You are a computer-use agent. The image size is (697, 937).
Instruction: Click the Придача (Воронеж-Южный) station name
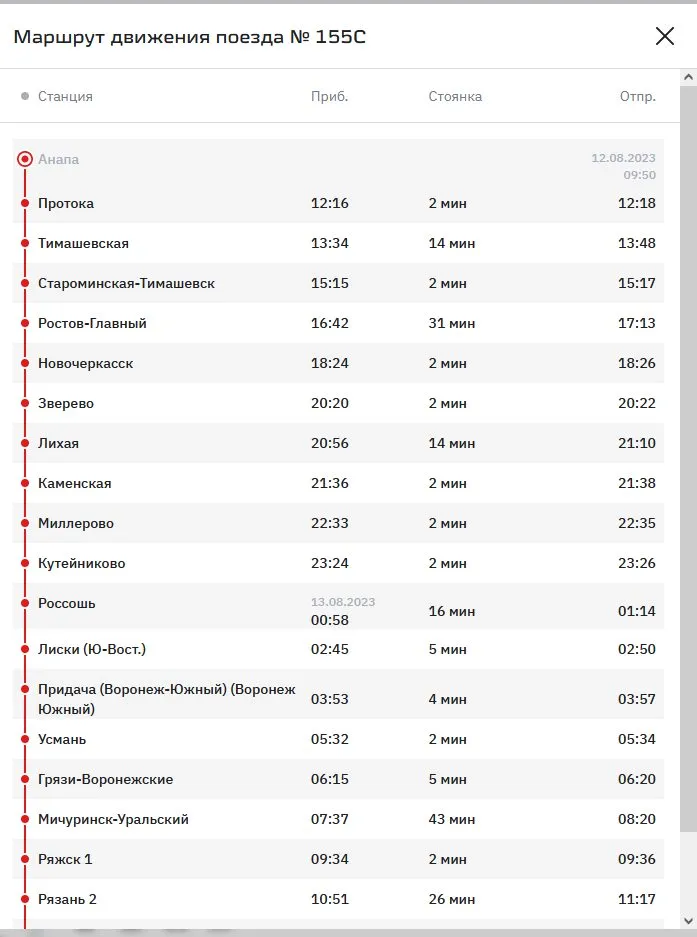(x=166, y=699)
